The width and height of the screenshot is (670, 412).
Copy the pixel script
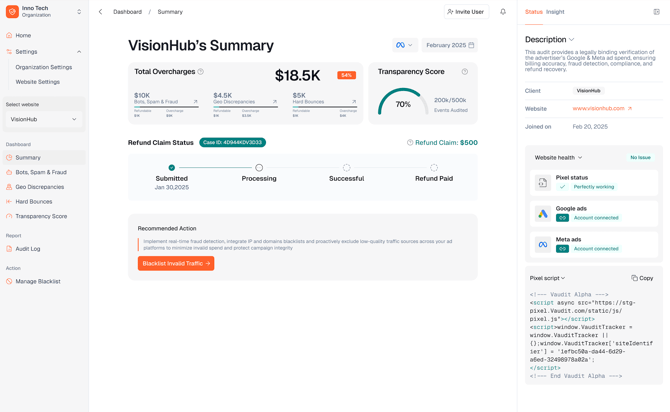click(642, 278)
